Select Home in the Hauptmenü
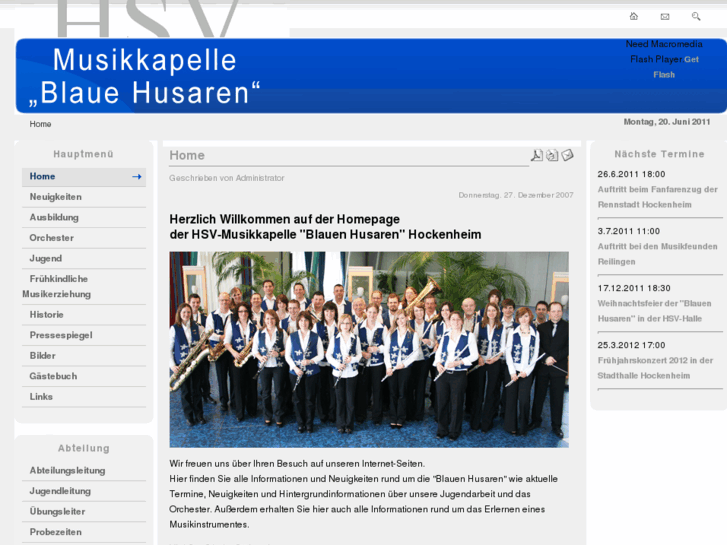 [84, 177]
